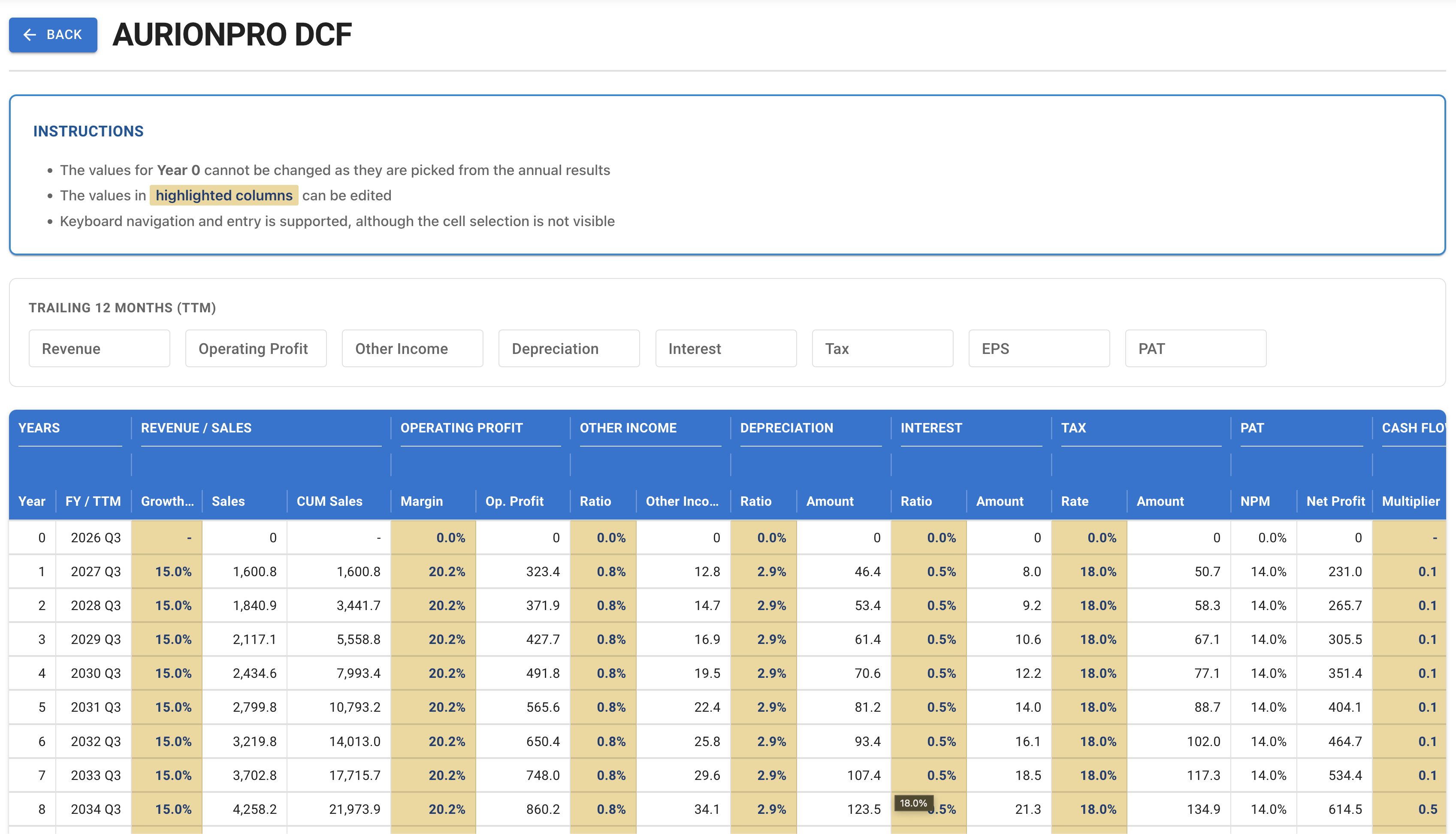Click the OPERATING PROFIT group header
Screen dimensions: 1456x834
pyautogui.click(x=461, y=428)
